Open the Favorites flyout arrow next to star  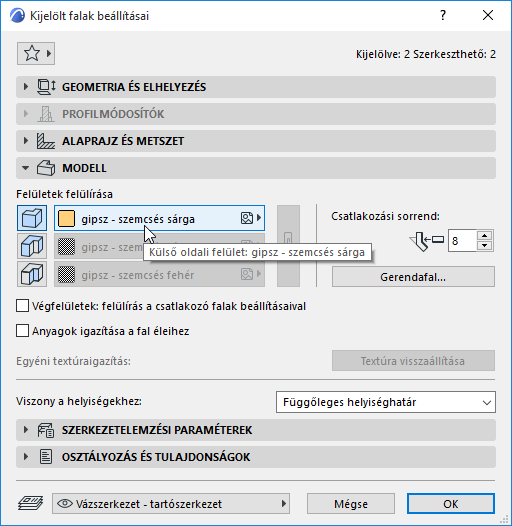pos(49,53)
